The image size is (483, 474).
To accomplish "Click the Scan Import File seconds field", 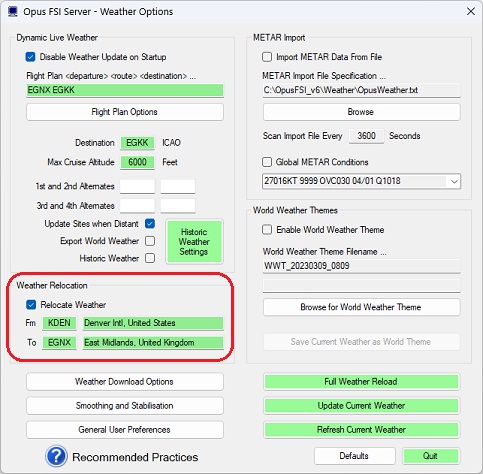I will click(x=366, y=136).
